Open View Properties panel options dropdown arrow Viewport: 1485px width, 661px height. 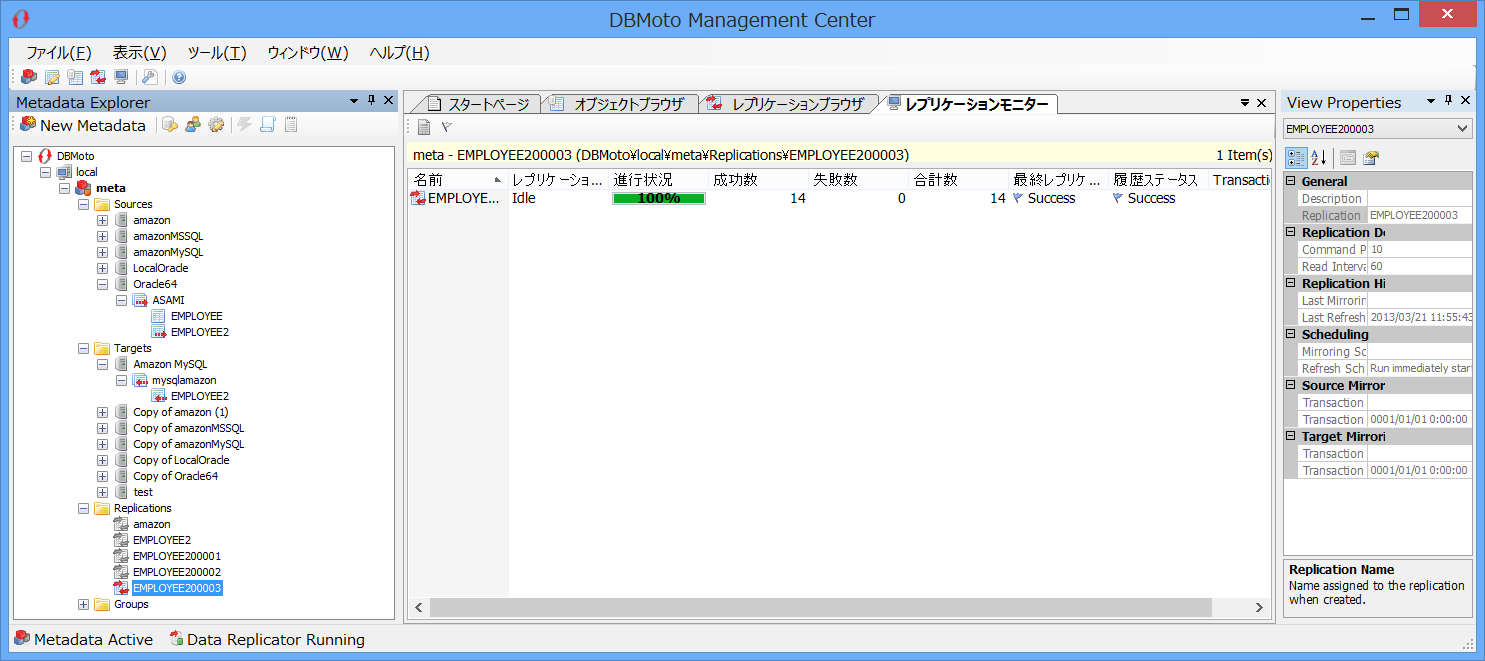pos(1431,101)
